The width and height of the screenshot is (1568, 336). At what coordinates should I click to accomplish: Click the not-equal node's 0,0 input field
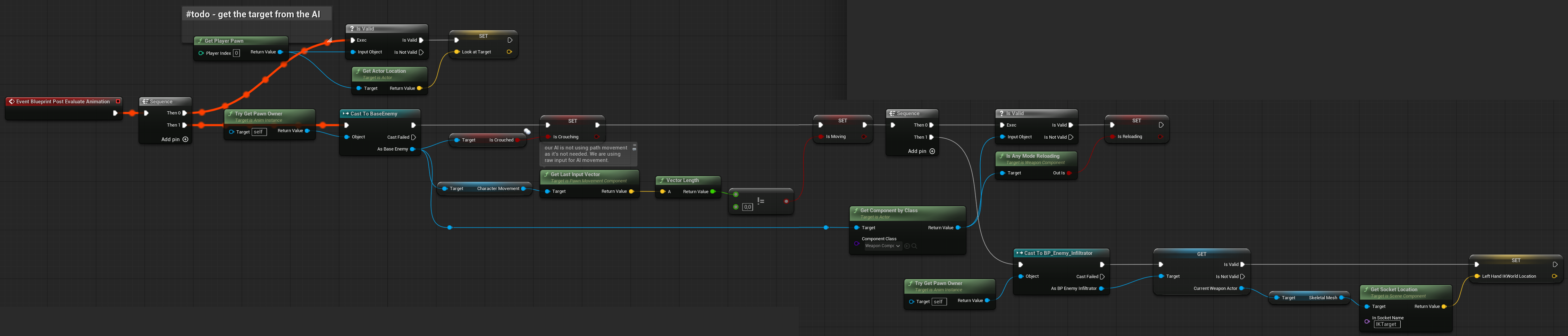pyautogui.click(x=747, y=207)
